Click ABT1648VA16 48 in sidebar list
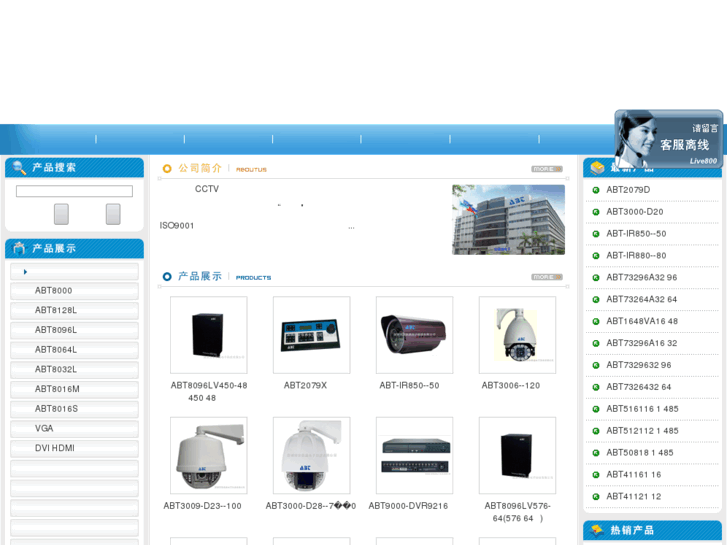The image size is (727, 545). tap(642, 321)
